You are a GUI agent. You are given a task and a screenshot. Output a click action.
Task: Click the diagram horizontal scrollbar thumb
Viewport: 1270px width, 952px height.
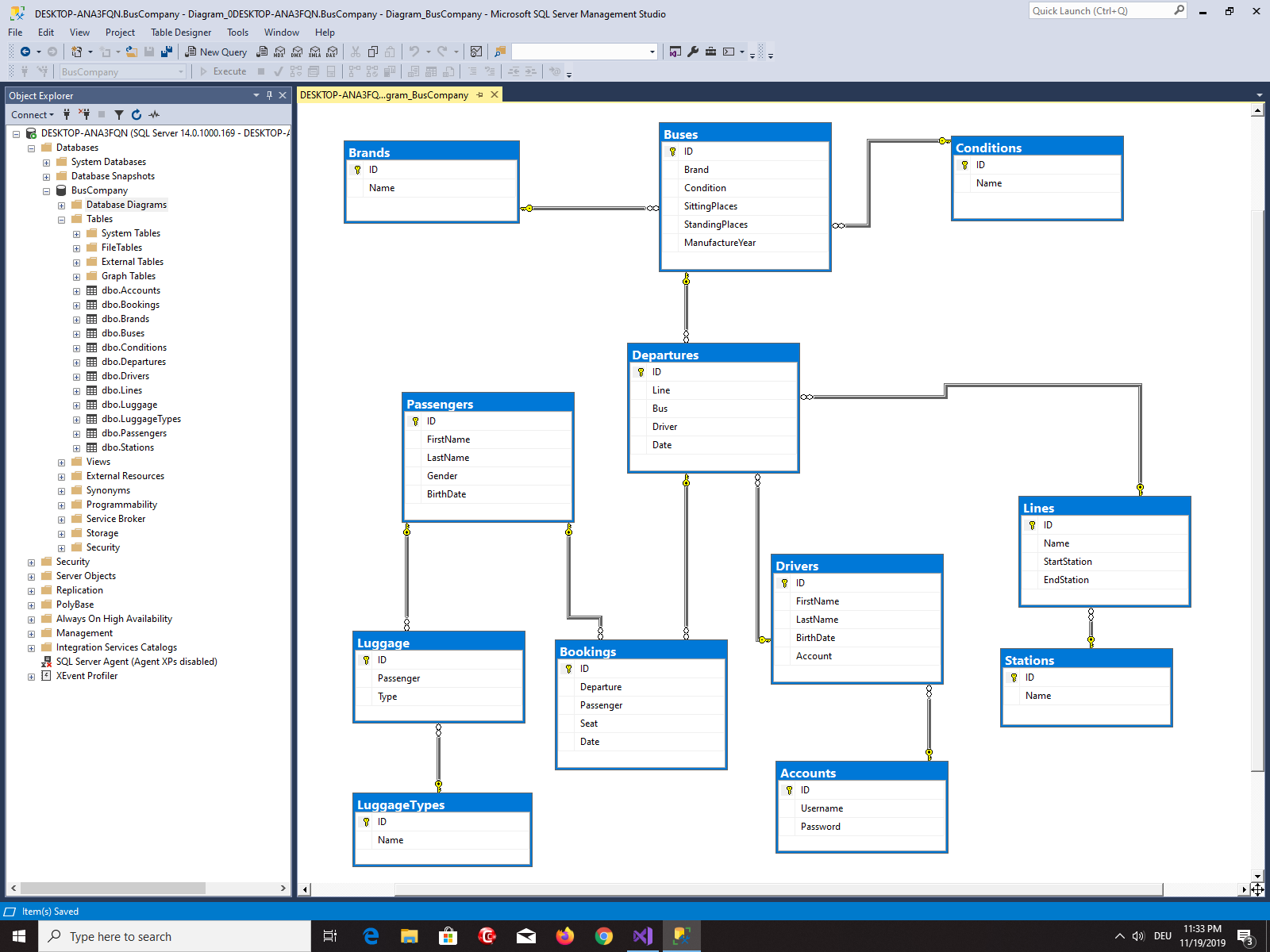(779, 889)
